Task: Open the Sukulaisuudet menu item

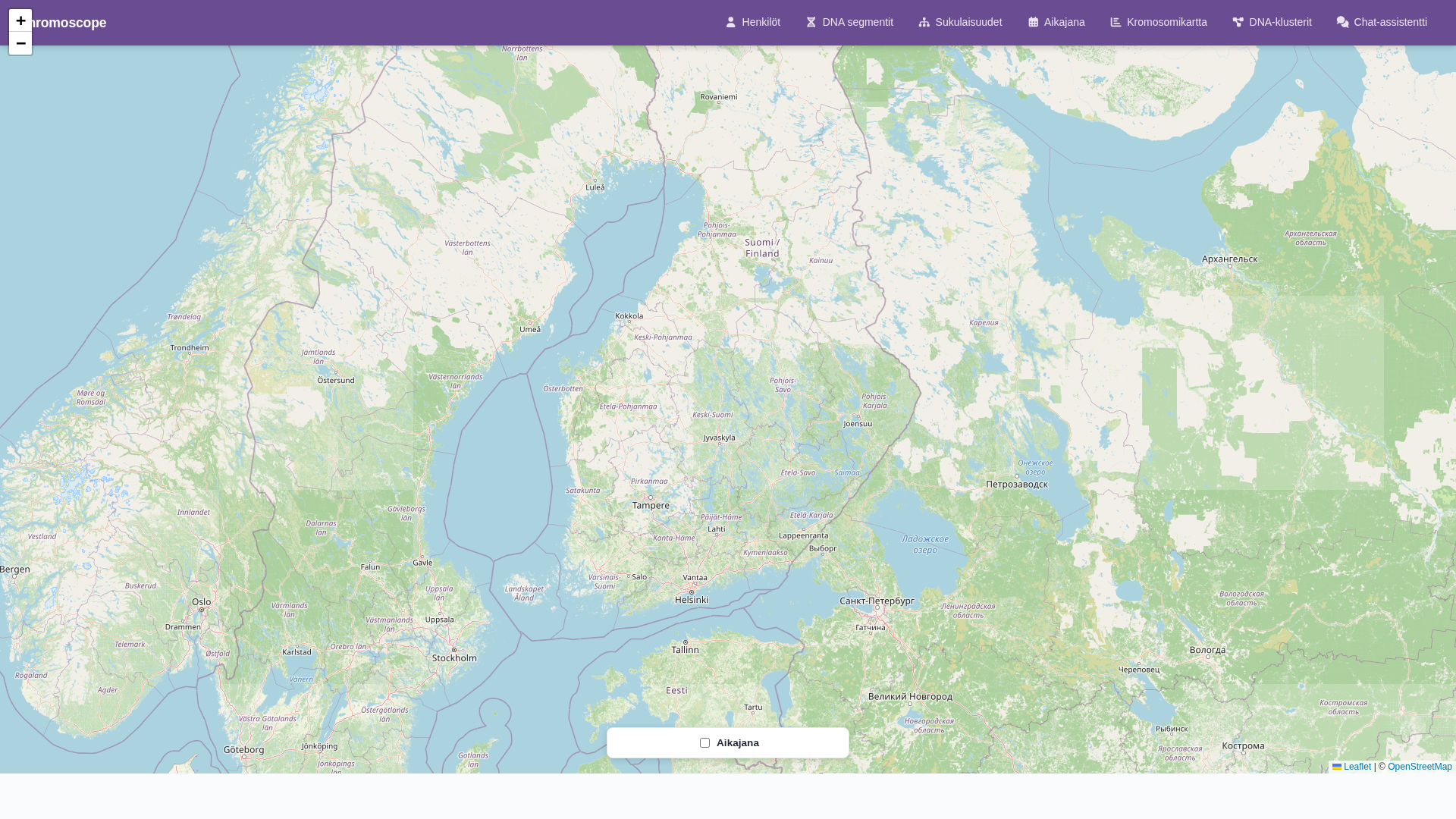Action: click(968, 22)
